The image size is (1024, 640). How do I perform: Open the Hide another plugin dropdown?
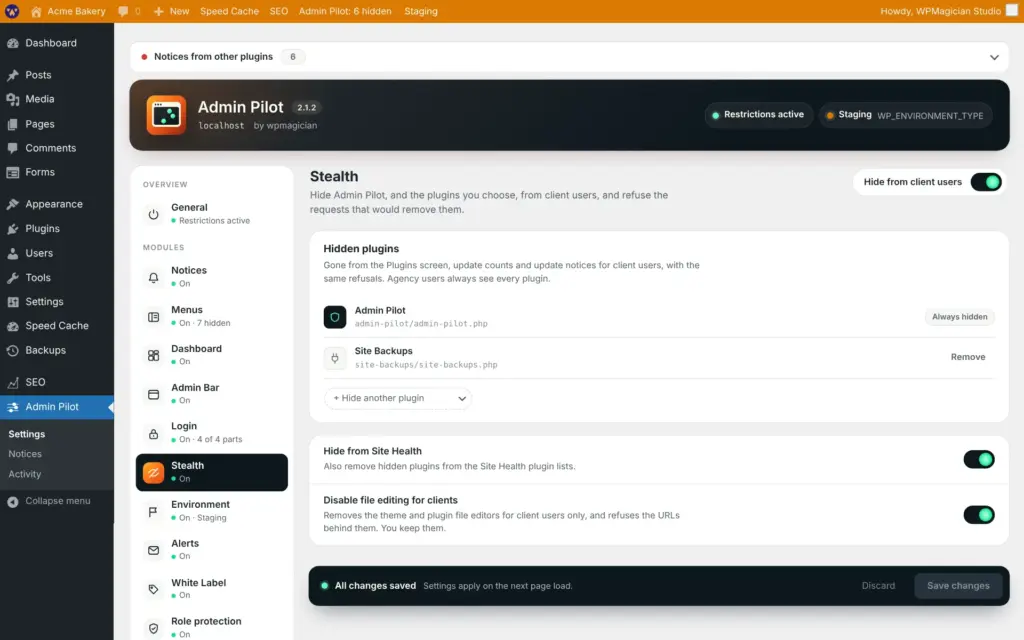398,398
